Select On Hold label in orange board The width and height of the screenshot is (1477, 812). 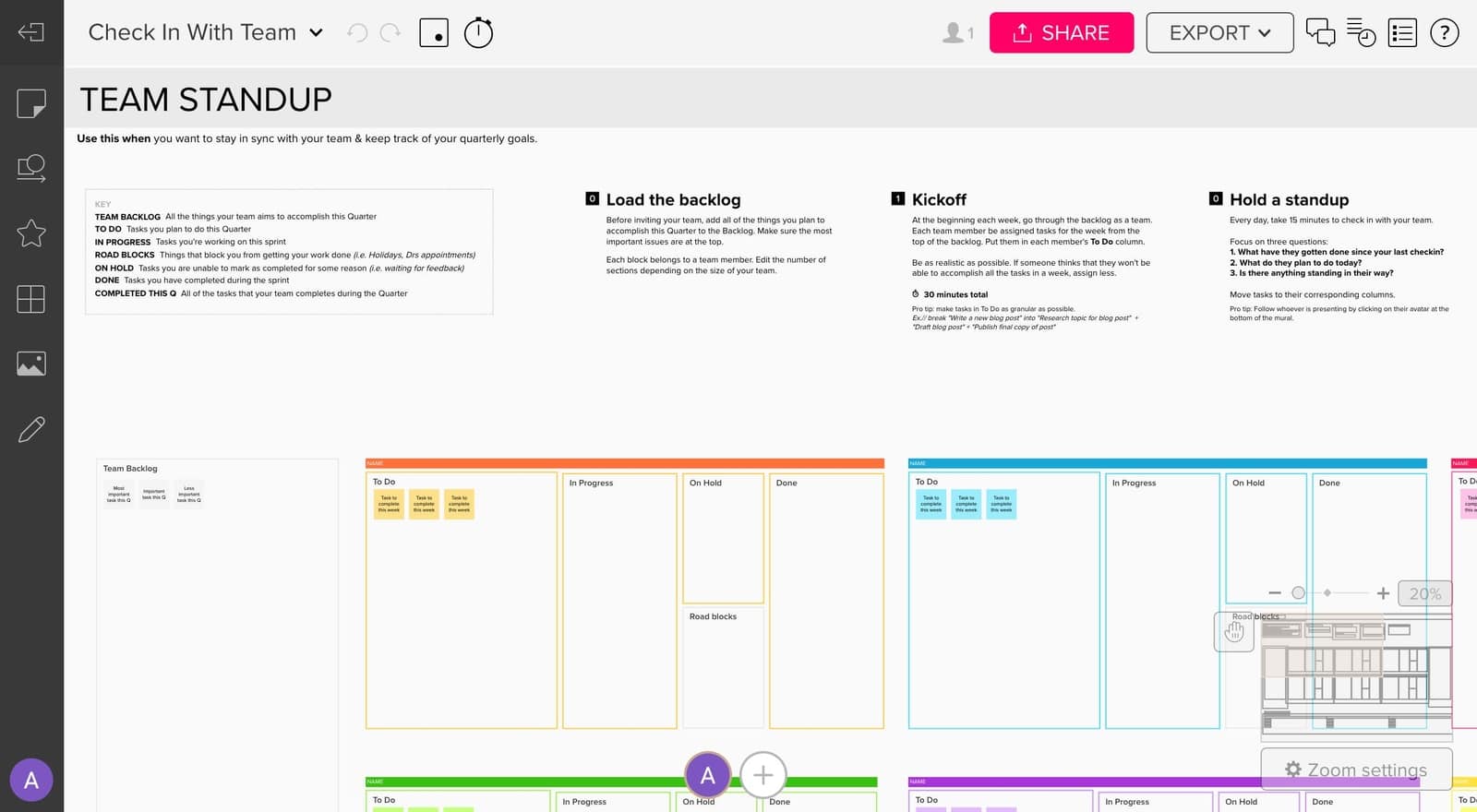point(705,483)
